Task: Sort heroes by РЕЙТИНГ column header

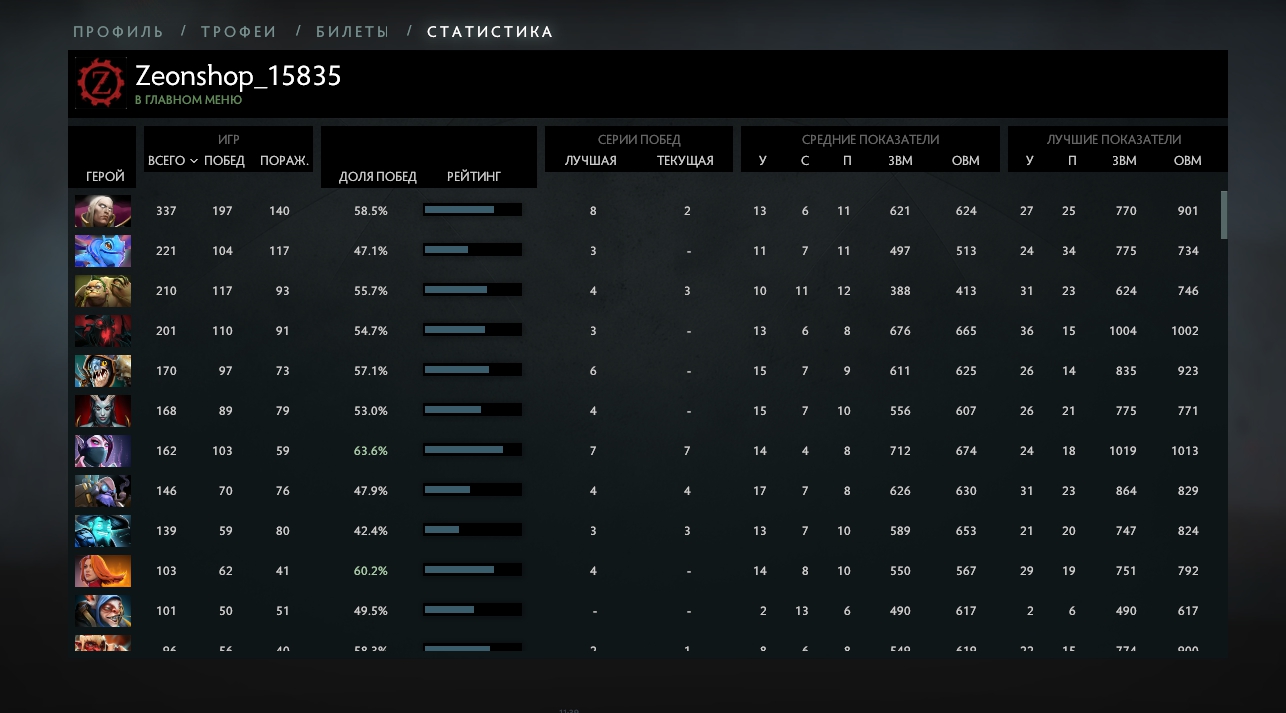Action: [474, 176]
